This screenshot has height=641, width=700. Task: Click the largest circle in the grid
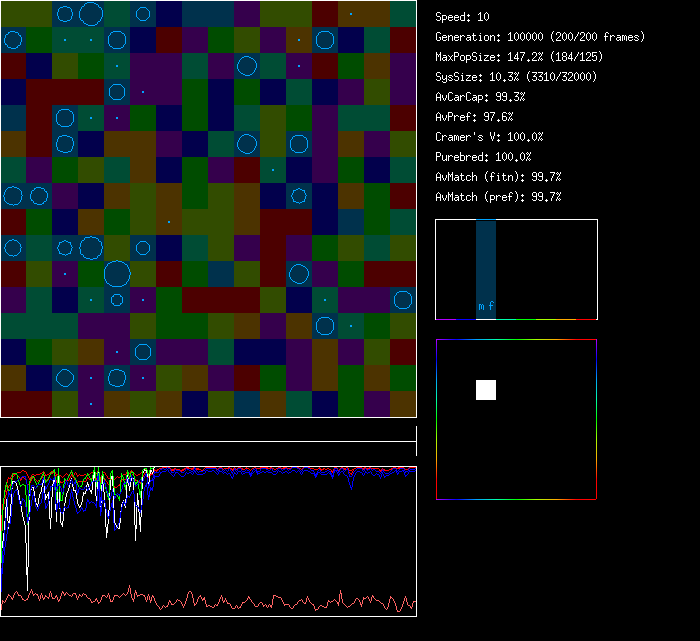pos(117,273)
